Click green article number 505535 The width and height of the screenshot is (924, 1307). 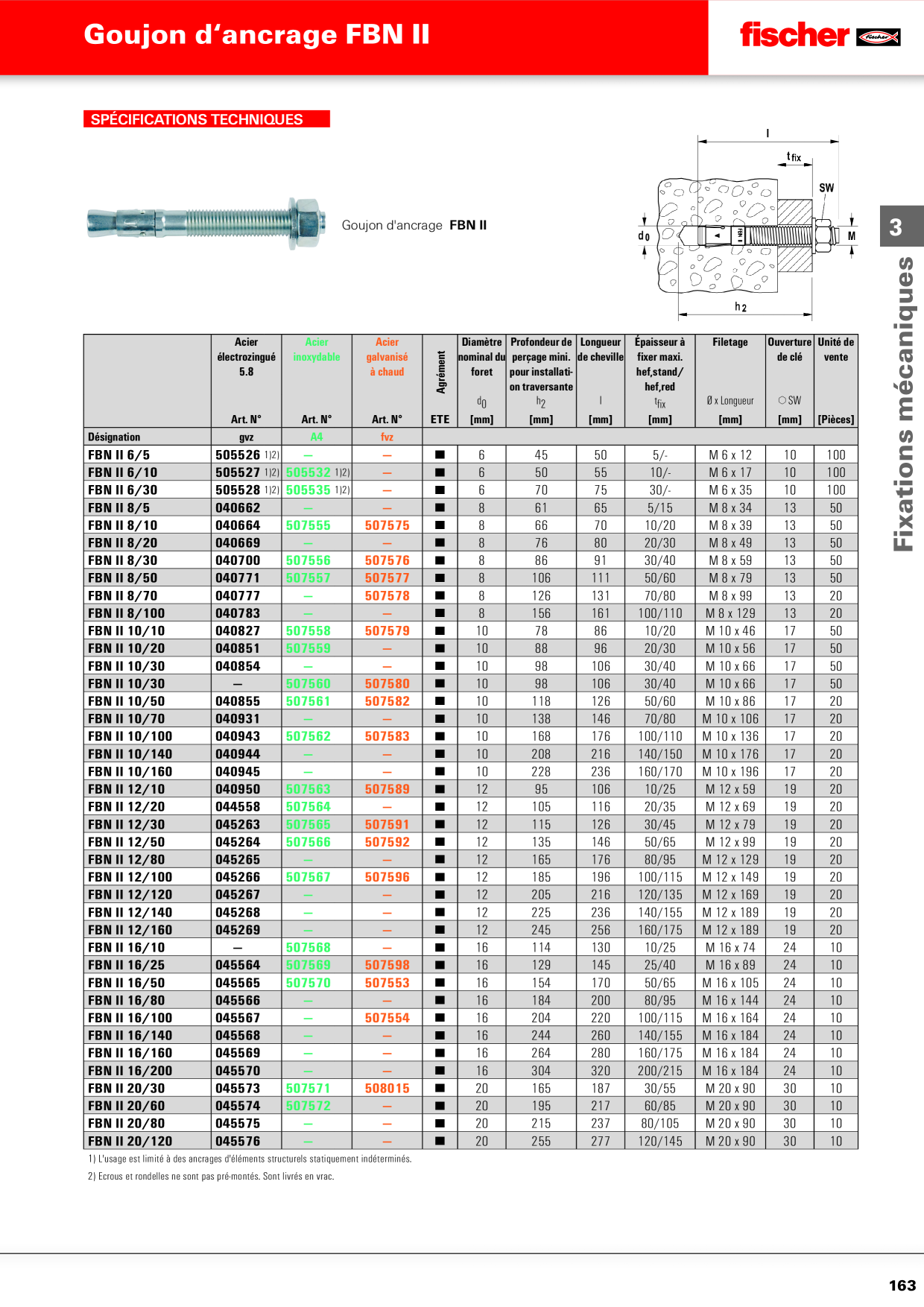[308, 490]
